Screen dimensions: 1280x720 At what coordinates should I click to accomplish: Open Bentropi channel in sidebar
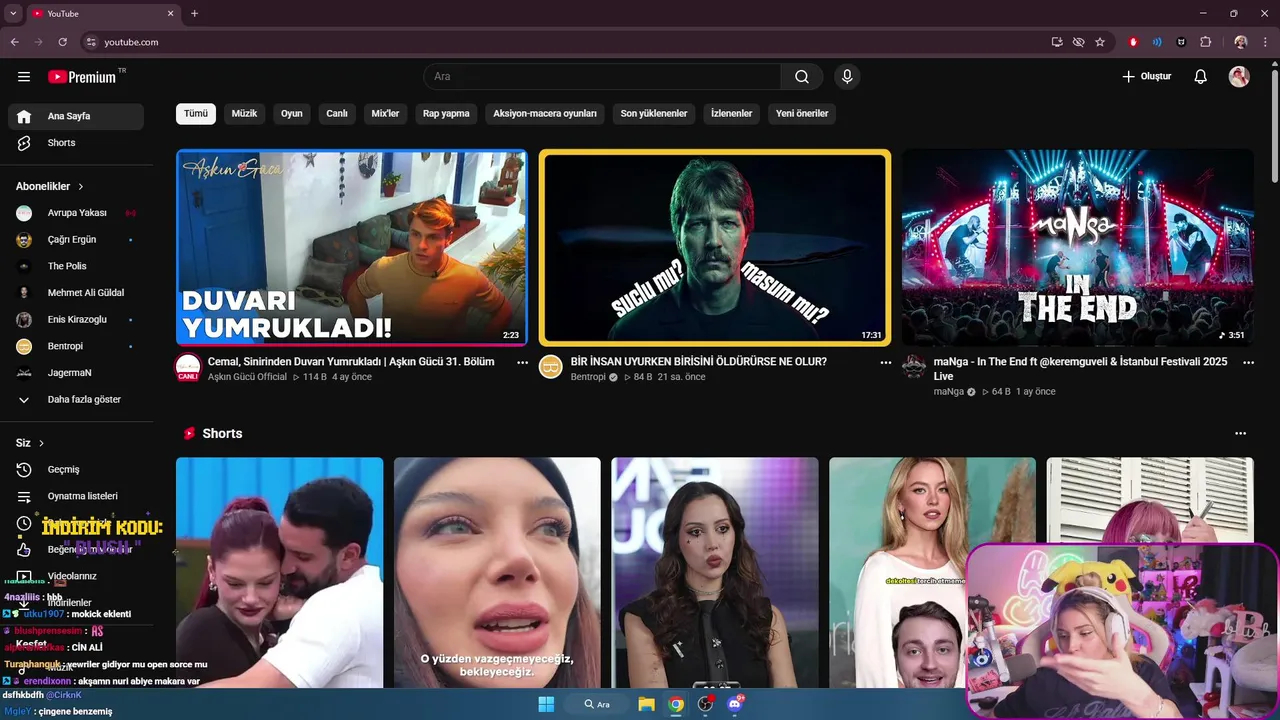tap(76, 346)
